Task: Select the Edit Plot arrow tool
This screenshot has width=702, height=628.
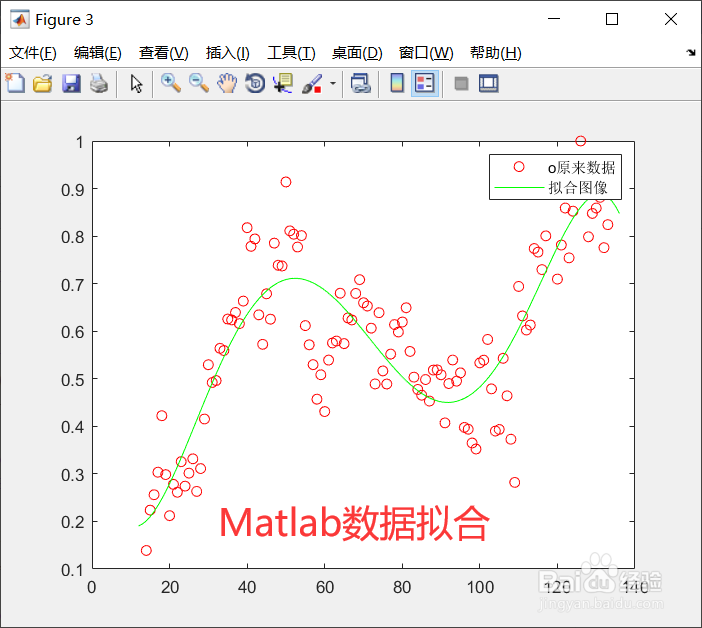Action: point(136,83)
